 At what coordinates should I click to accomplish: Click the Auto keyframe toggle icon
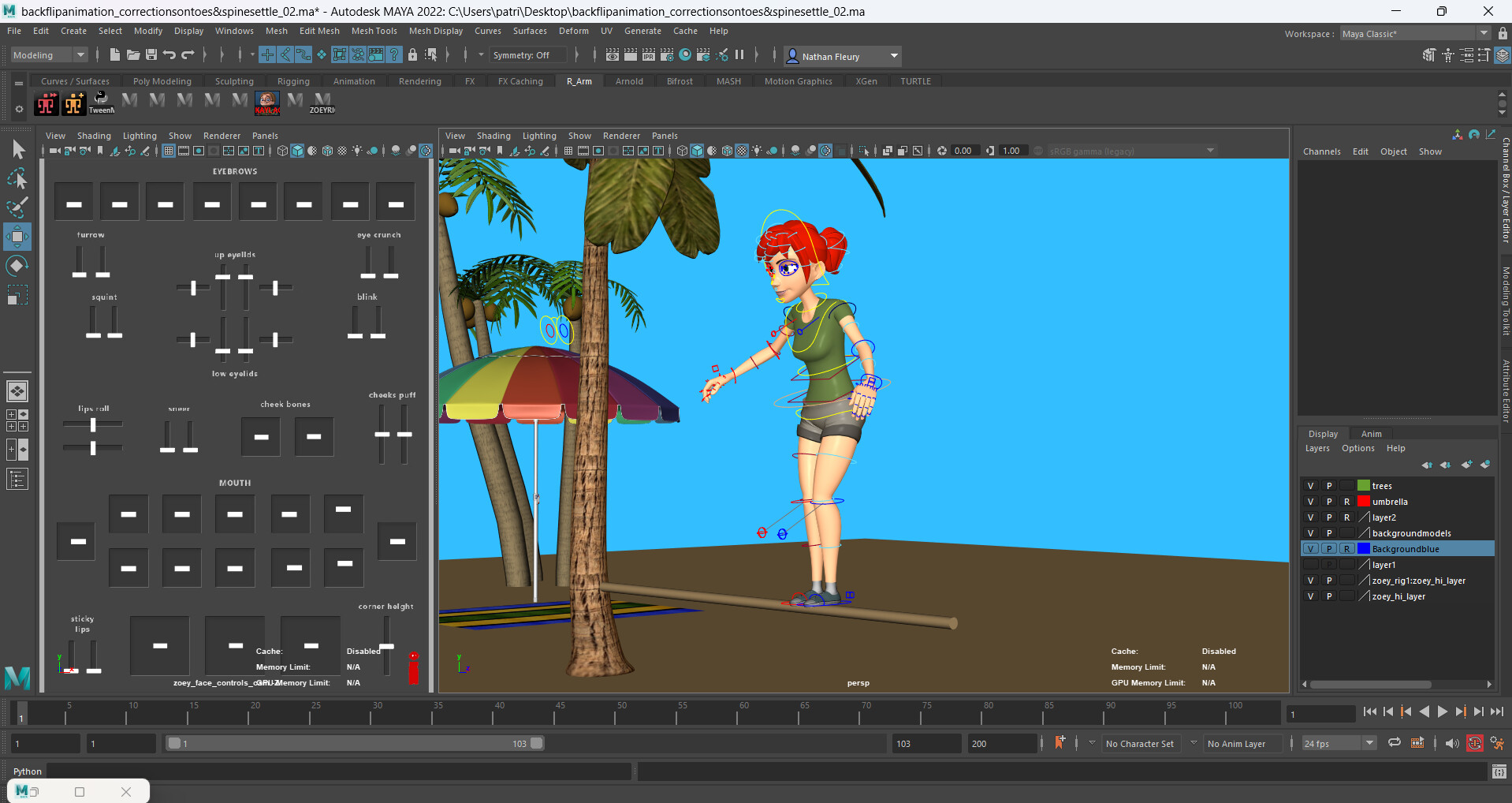point(1474,743)
